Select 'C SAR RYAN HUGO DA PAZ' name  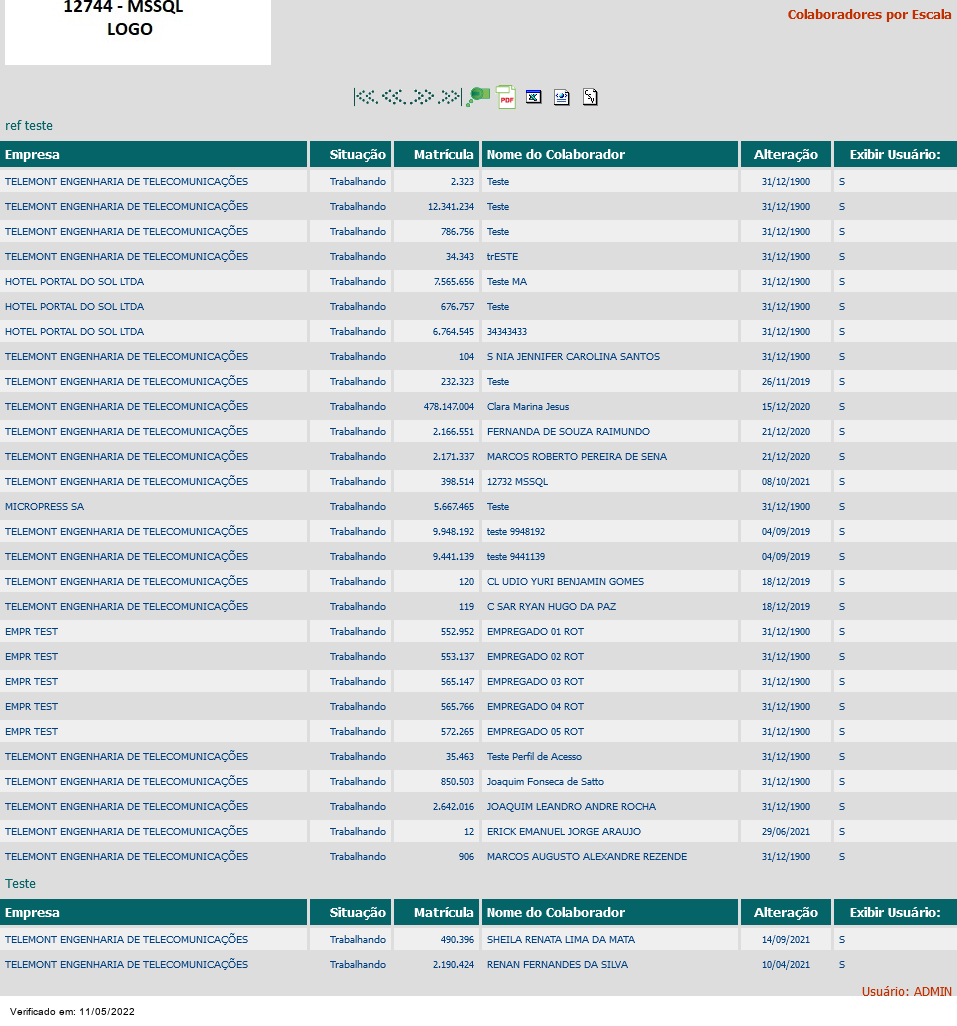point(551,607)
